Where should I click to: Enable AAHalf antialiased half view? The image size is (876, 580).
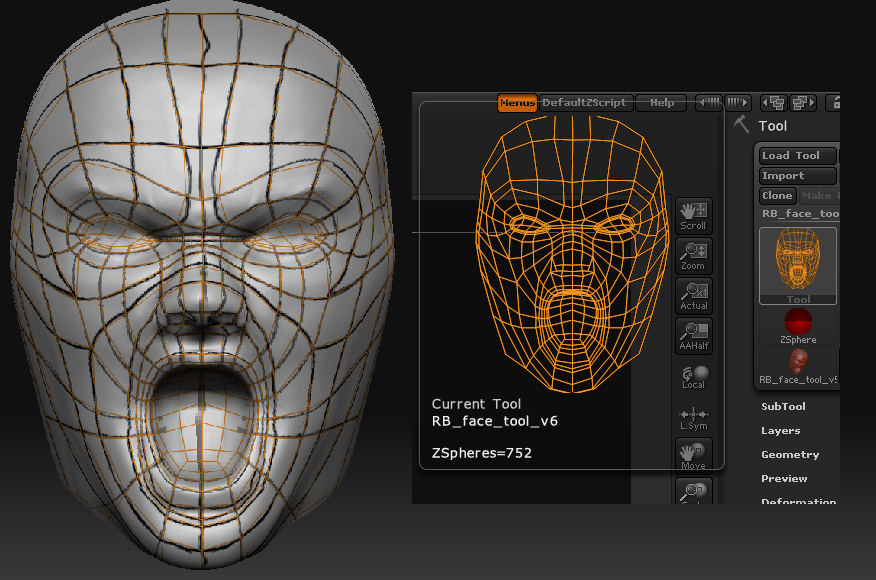(693, 336)
